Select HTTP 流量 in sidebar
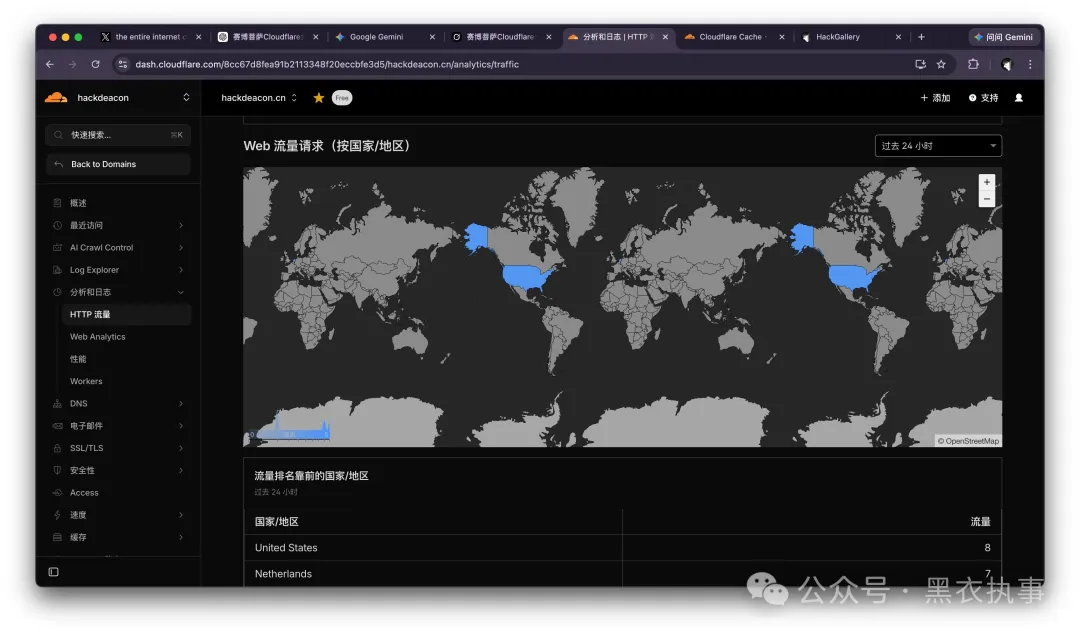The height and width of the screenshot is (634, 1080). [126, 314]
